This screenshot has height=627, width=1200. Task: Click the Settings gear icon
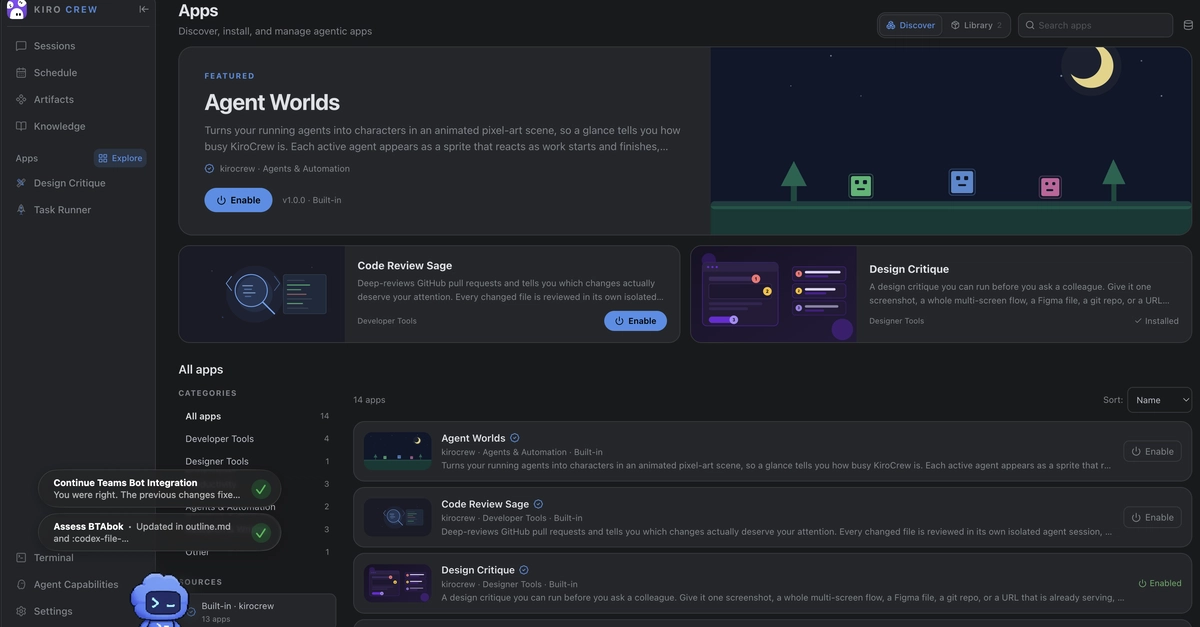coord(22,612)
